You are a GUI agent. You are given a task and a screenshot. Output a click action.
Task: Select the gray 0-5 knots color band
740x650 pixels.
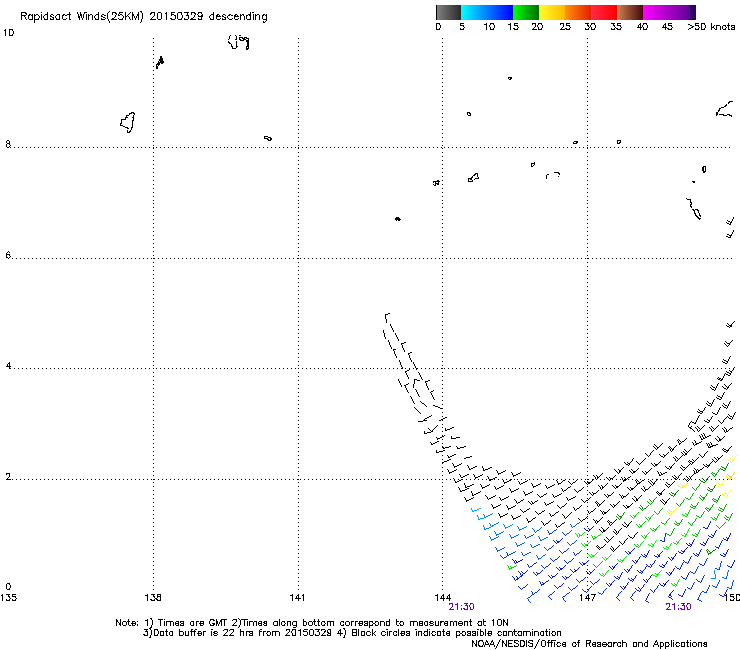(x=448, y=12)
